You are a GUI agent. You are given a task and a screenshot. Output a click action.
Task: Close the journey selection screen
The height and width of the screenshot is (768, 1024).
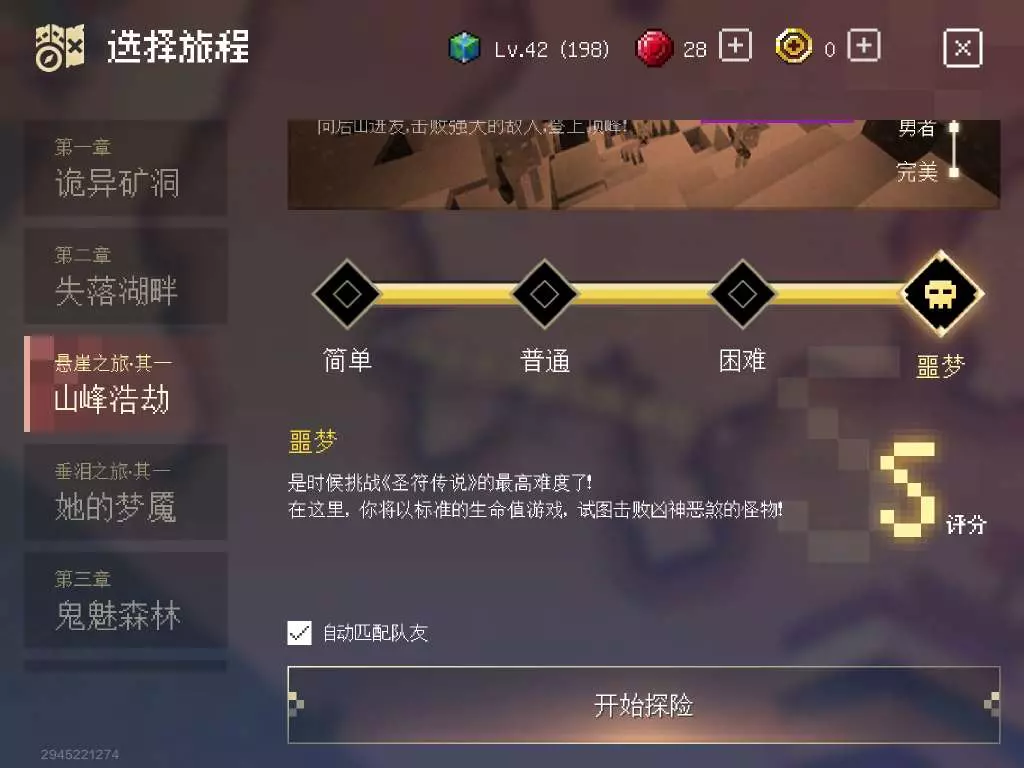tap(963, 48)
